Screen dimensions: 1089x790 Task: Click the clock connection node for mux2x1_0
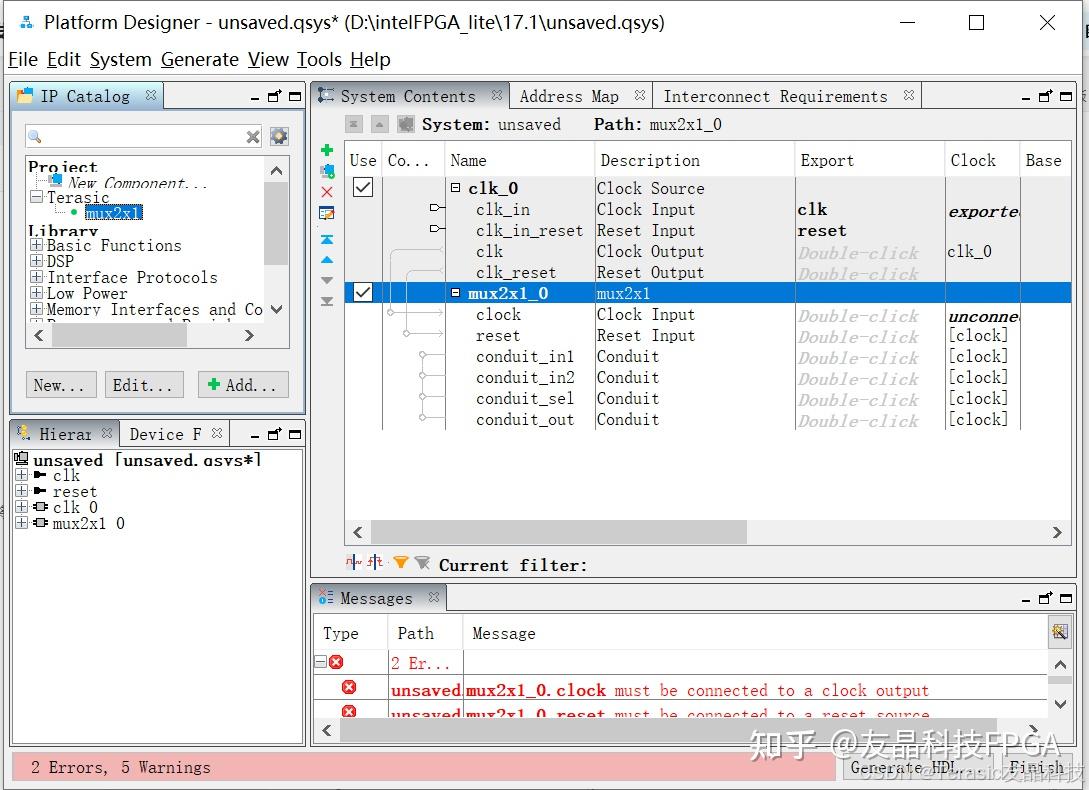click(390, 313)
